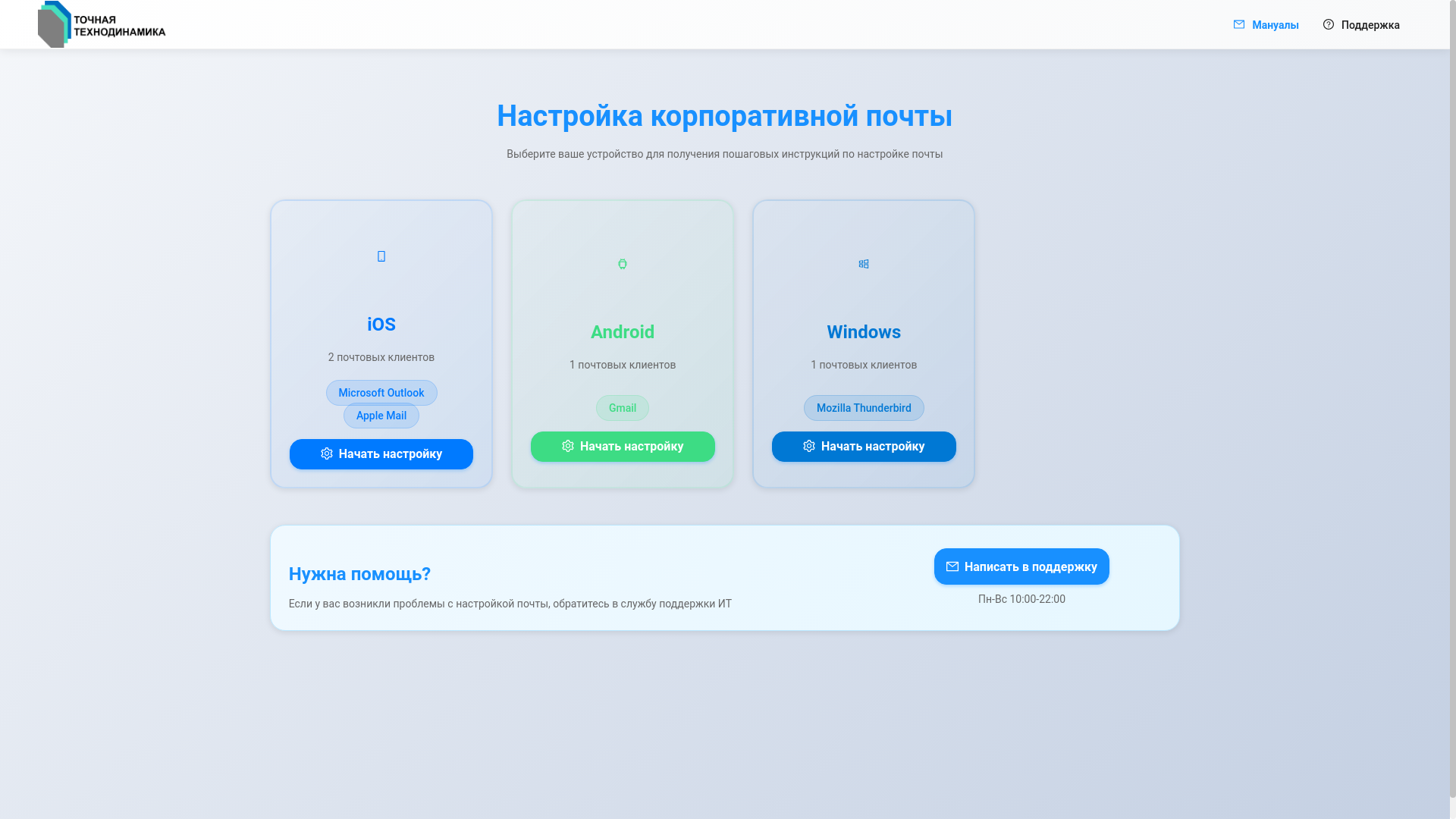
Task: Click the support description text about ИТ
Action: click(x=510, y=604)
